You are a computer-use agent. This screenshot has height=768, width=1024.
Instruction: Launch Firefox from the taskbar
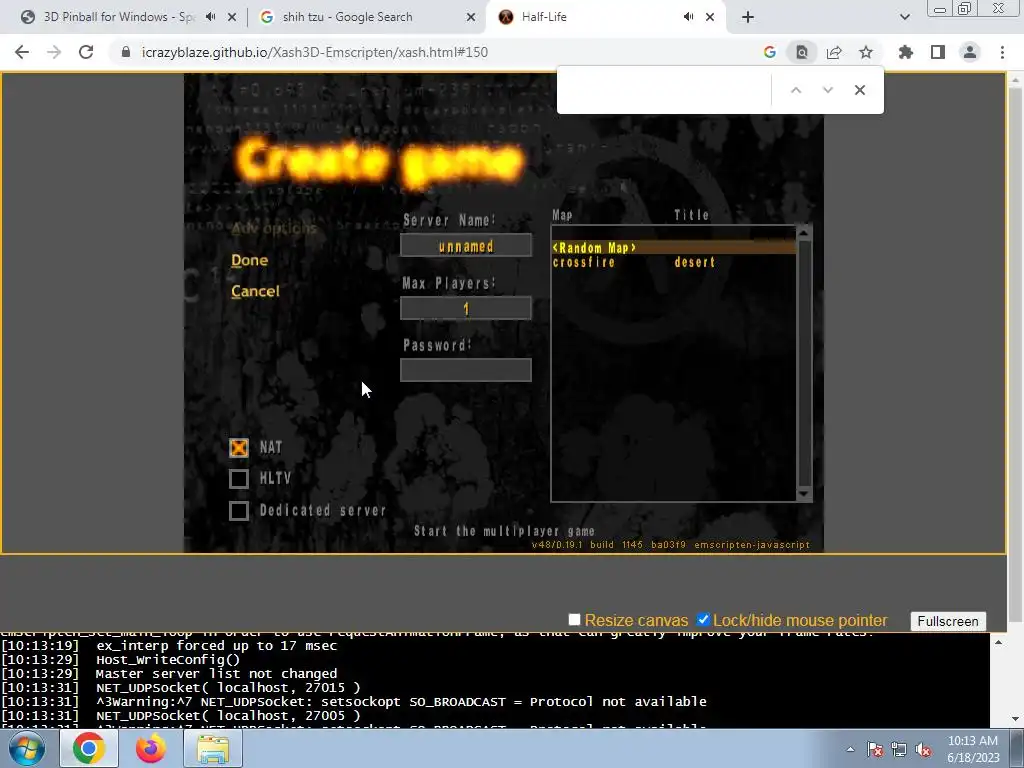[x=150, y=748]
